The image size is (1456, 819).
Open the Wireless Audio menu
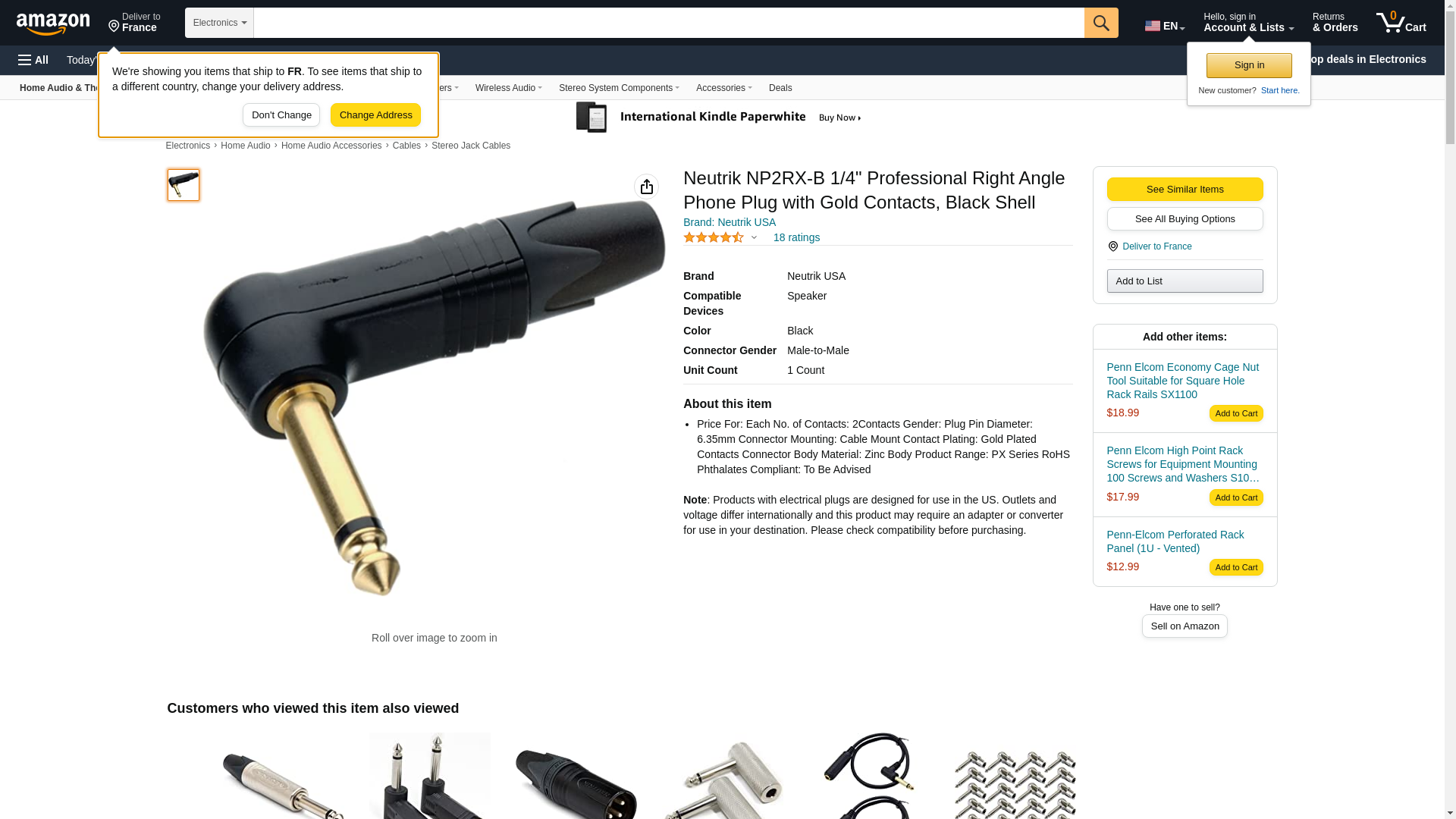pyautogui.click(x=508, y=88)
